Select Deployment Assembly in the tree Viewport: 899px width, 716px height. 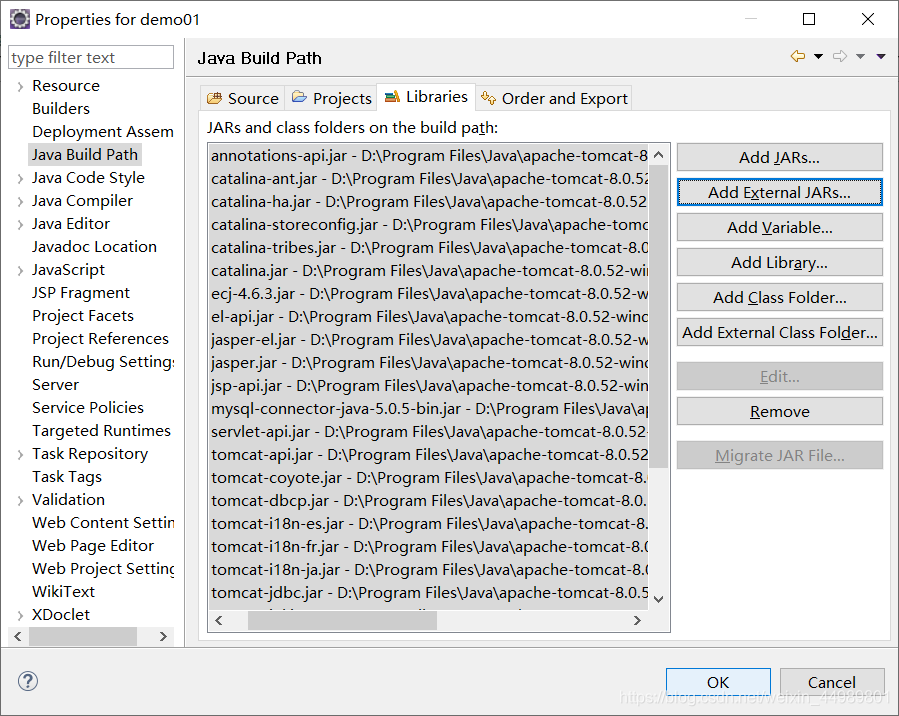pyautogui.click(x=103, y=132)
